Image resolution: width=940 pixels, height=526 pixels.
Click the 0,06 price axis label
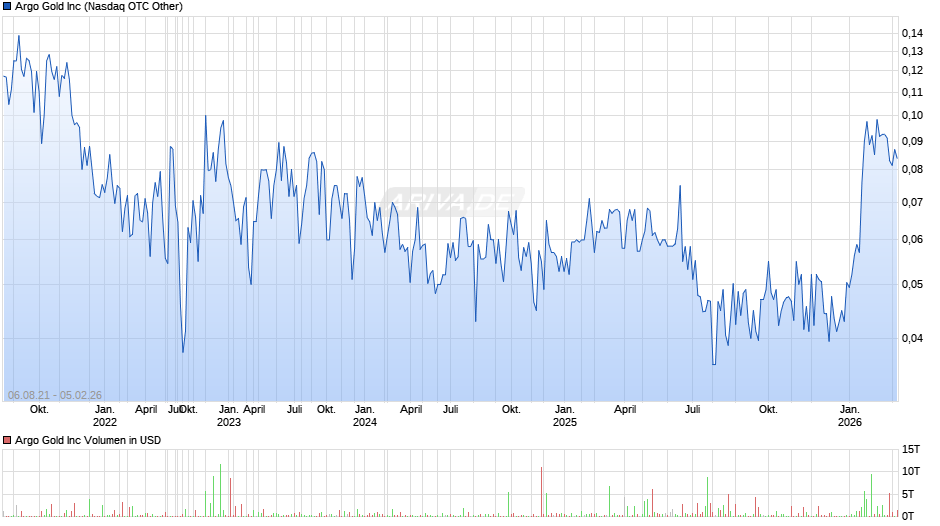click(912, 240)
